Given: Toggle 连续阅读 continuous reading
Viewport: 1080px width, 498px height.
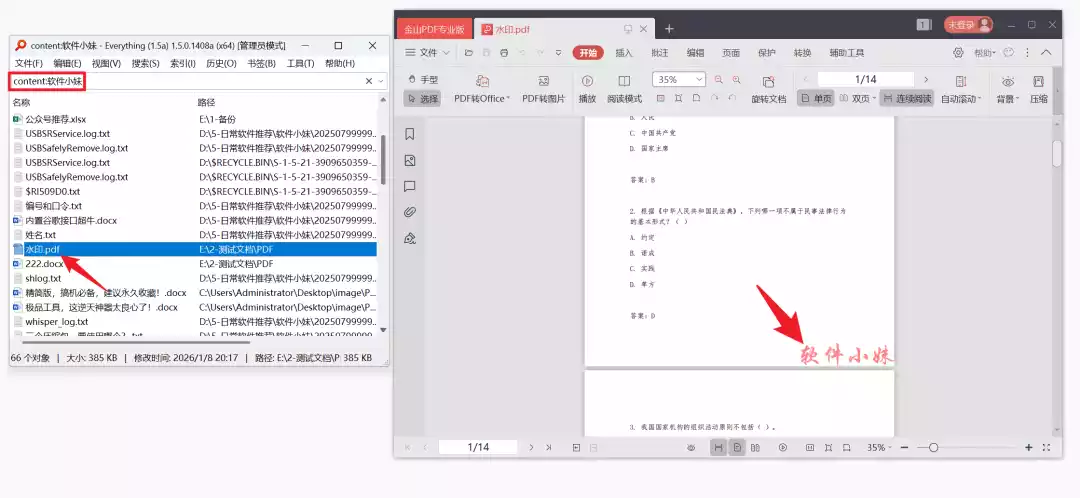Looking at the screenshot, I should [x=906, y=98].
